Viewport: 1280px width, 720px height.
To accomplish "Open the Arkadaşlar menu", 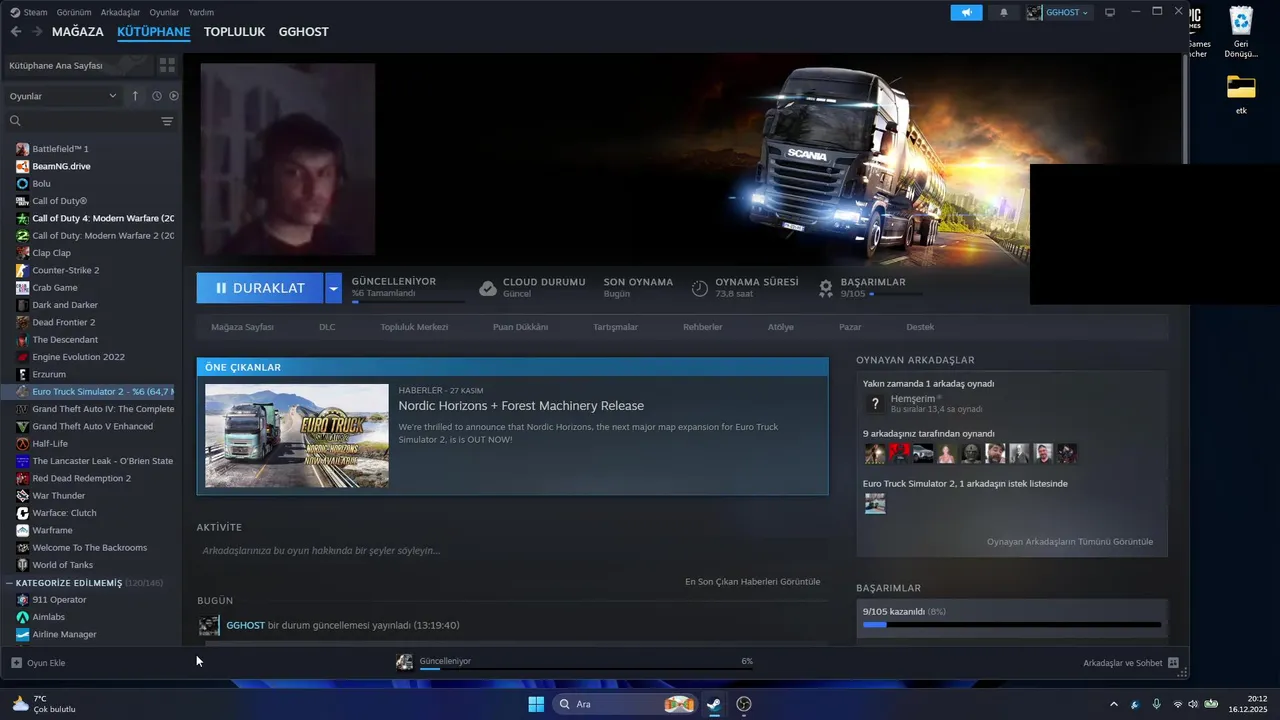I will 121,12.
